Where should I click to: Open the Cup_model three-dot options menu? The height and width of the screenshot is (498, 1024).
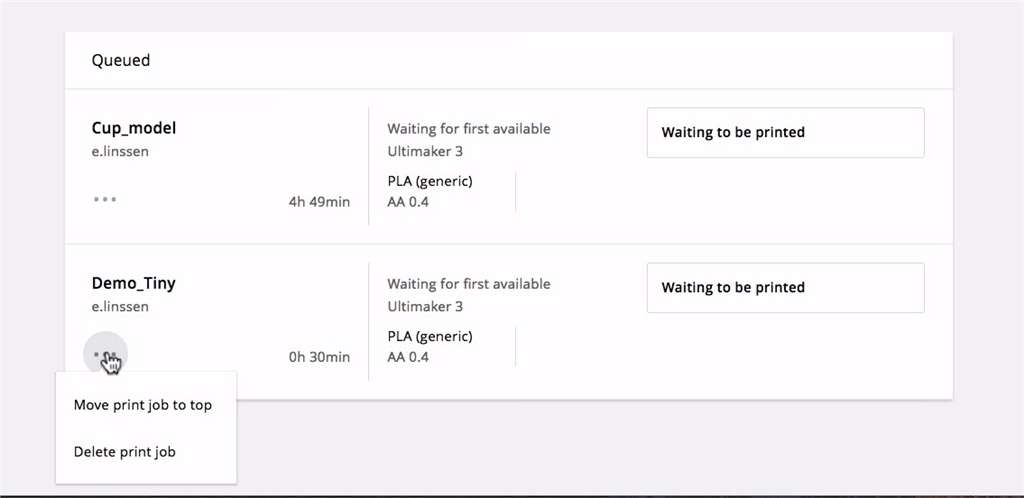tap(105, 199)
